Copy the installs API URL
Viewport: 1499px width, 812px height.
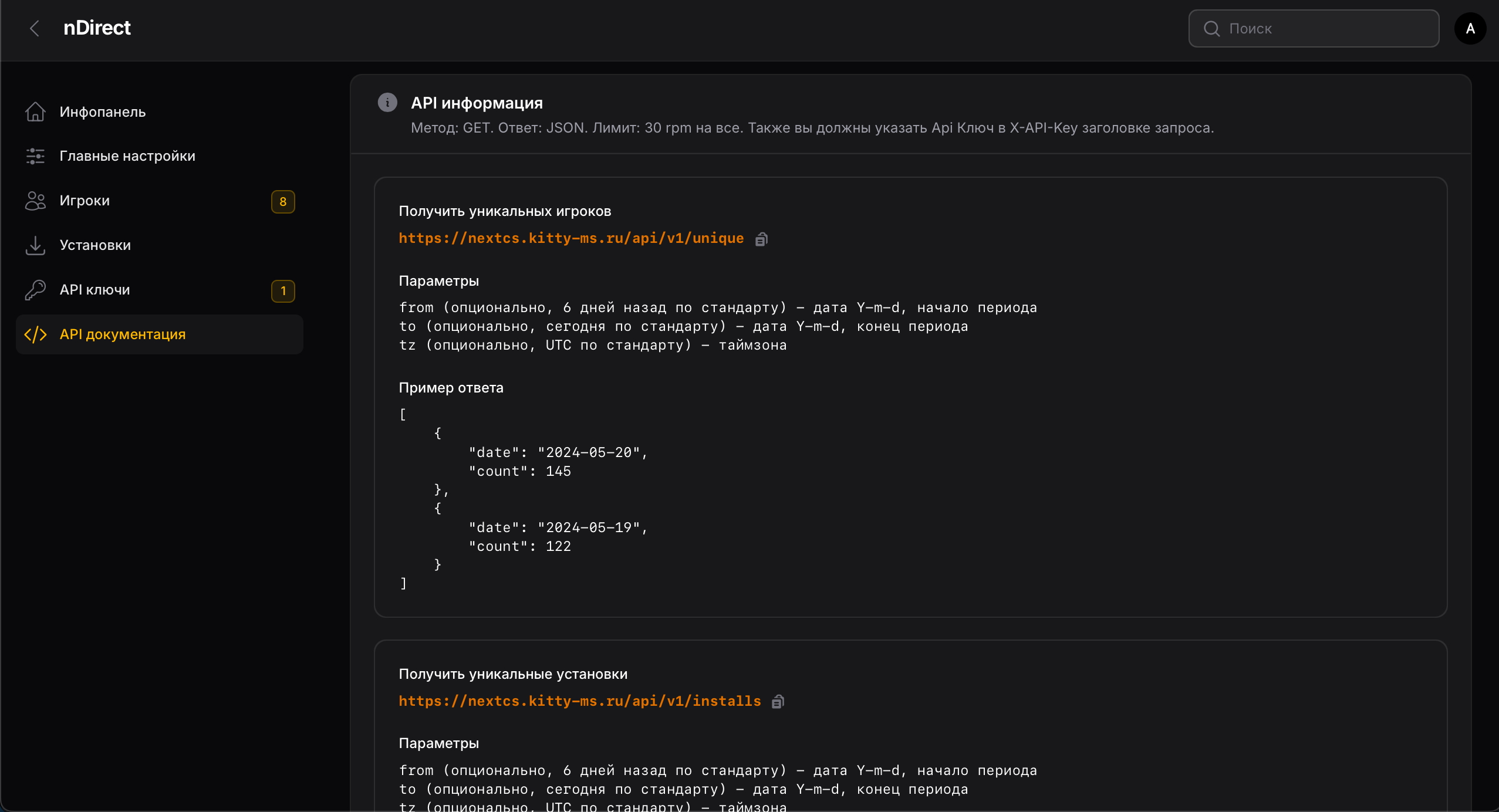pos(778,702)
